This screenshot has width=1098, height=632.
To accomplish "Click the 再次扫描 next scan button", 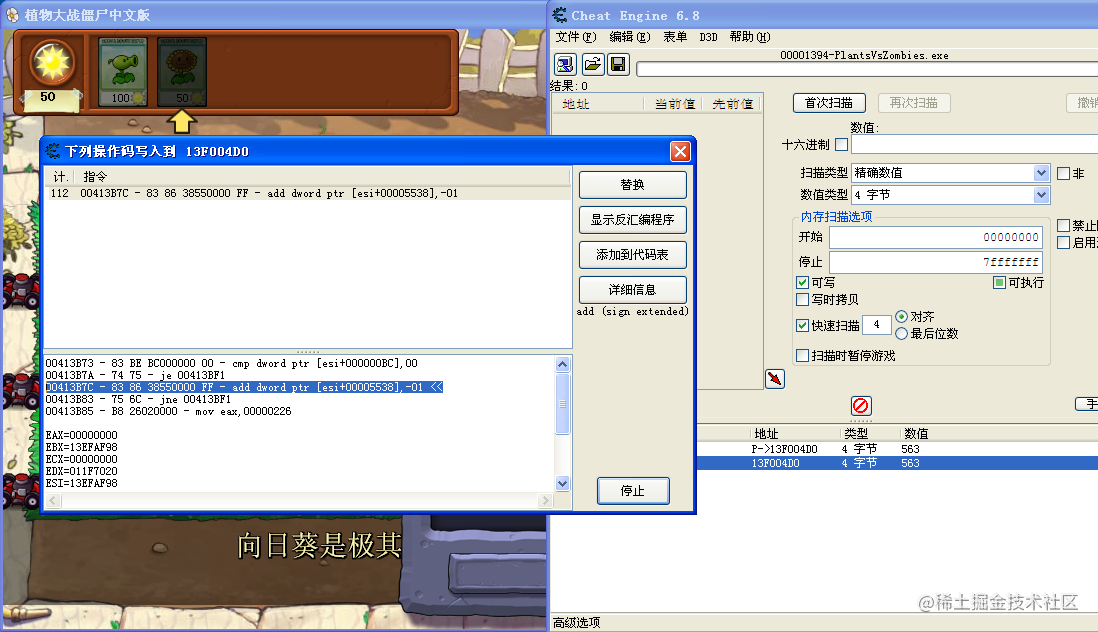I will tap(913, 103).
